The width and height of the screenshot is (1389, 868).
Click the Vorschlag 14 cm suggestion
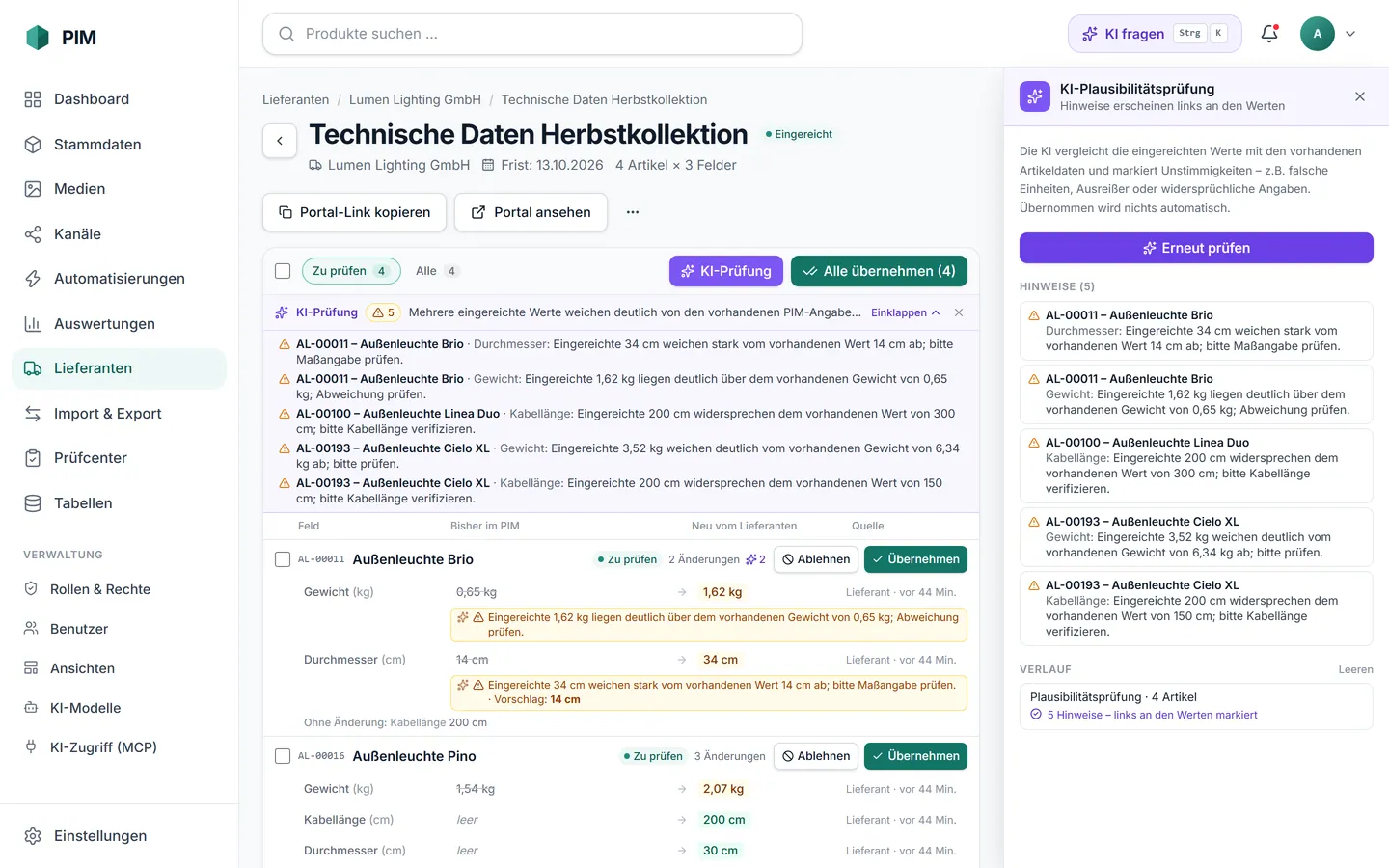tap(536, 699)
